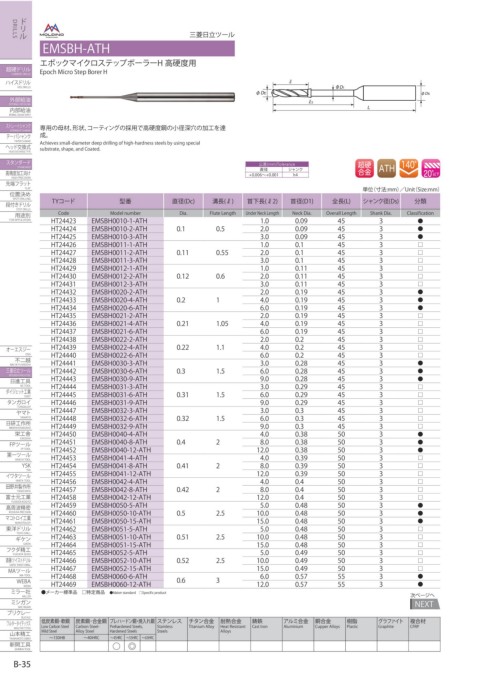Open the タンガロイ maker tab
This screenshot has width=480, height=679.
point(16,403)
